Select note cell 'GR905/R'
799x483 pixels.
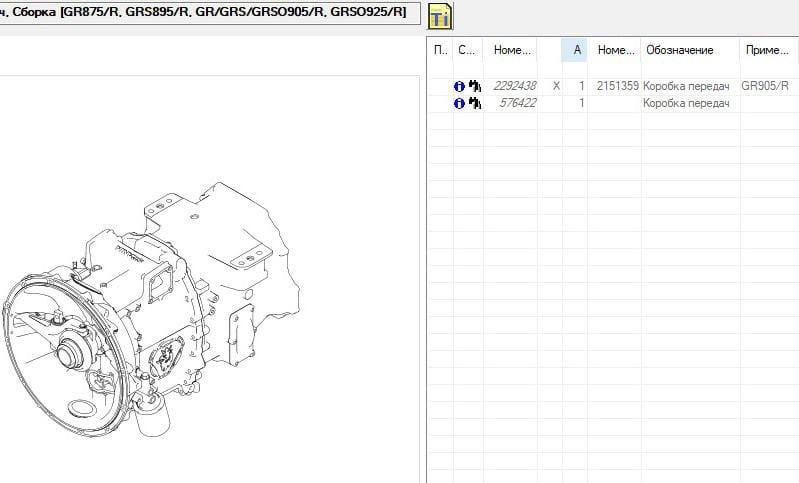[x=765, y=86]
